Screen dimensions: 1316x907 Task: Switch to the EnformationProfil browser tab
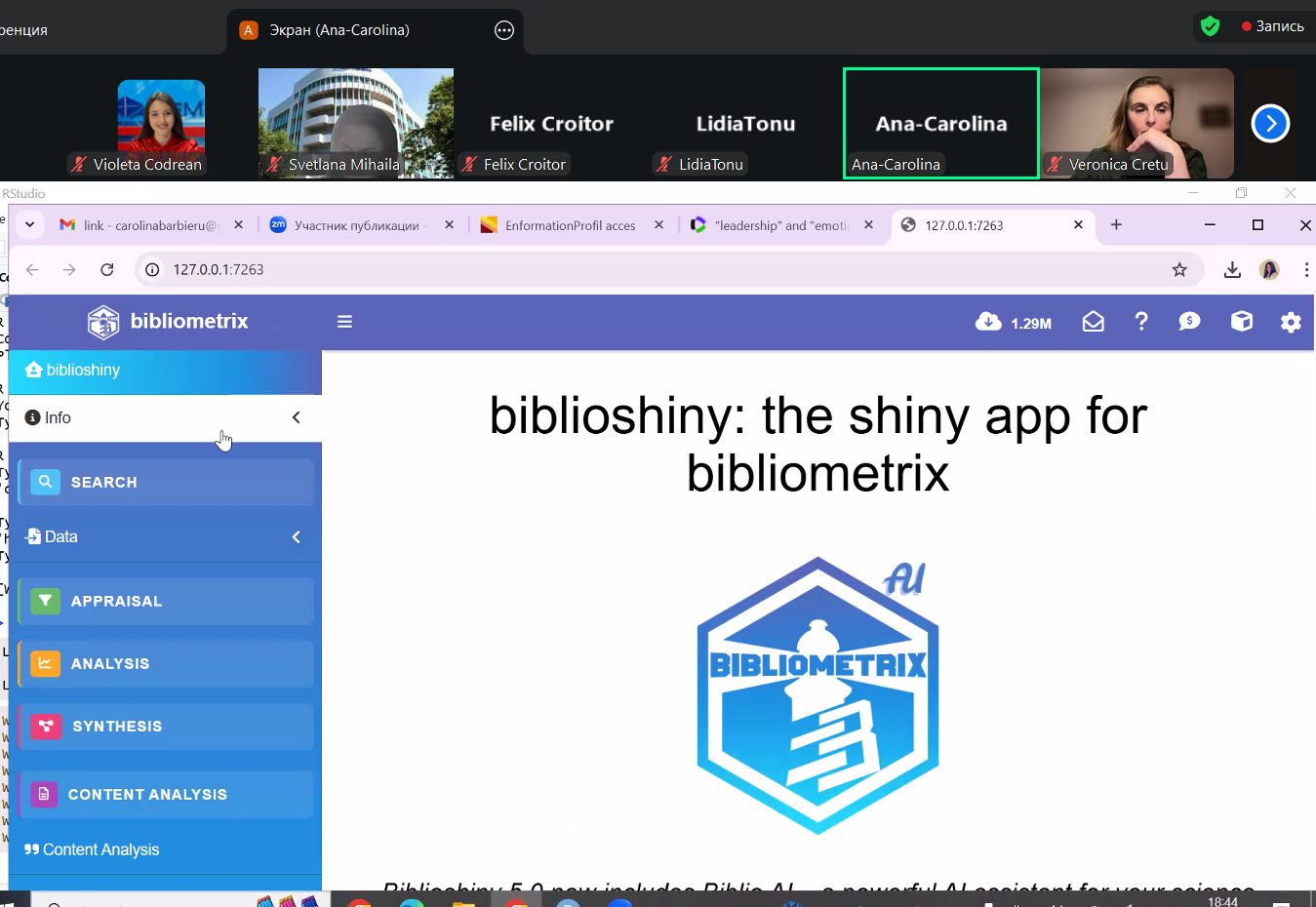click(570, 225)
